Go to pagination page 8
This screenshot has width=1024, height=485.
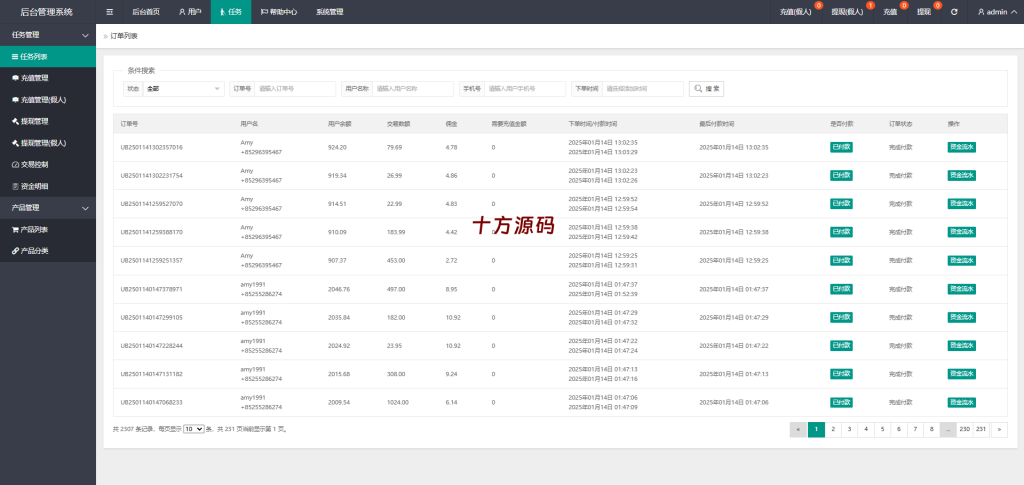point(931,430)
